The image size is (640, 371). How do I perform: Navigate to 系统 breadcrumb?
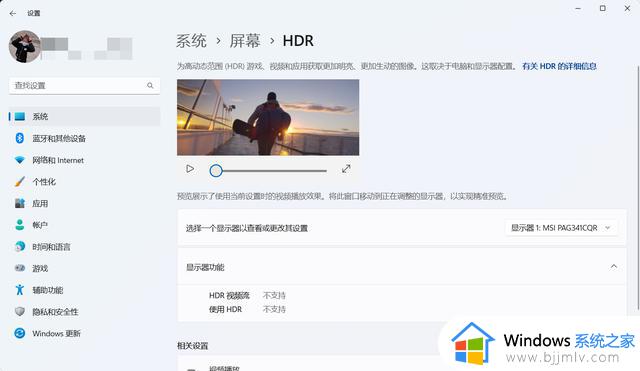pos(191,41)
